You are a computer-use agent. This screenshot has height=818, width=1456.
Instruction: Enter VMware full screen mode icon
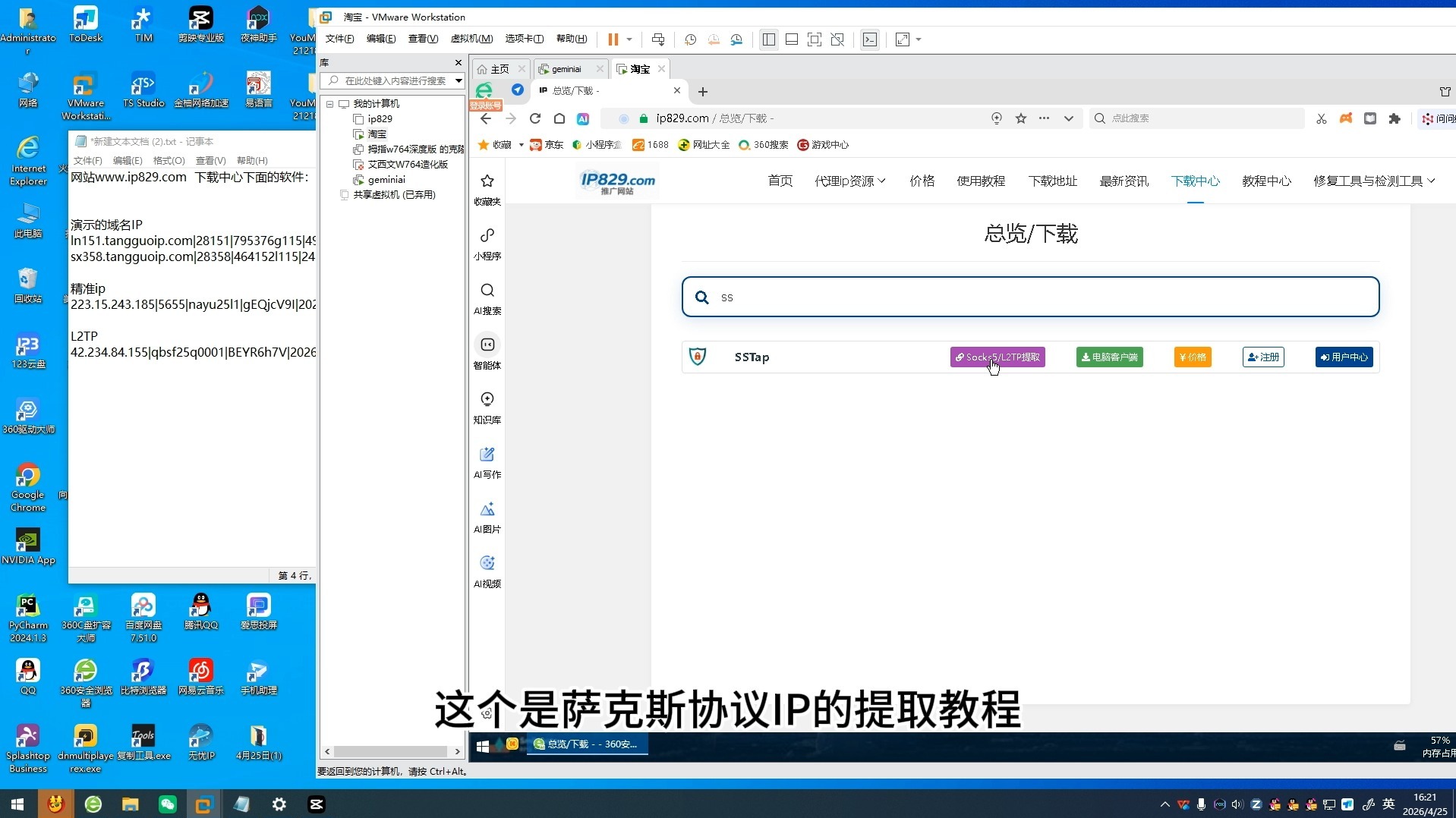815,39
